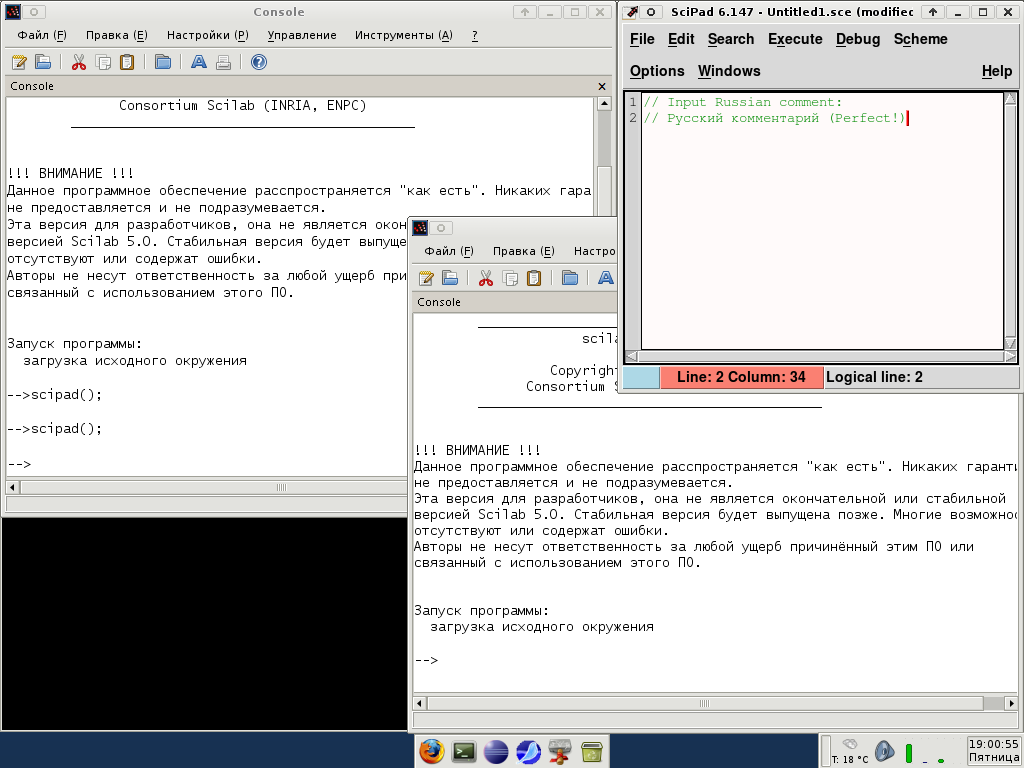Click the Print icon in back Console toolbar
1024x768 pixels.
[x=223, y=62]
